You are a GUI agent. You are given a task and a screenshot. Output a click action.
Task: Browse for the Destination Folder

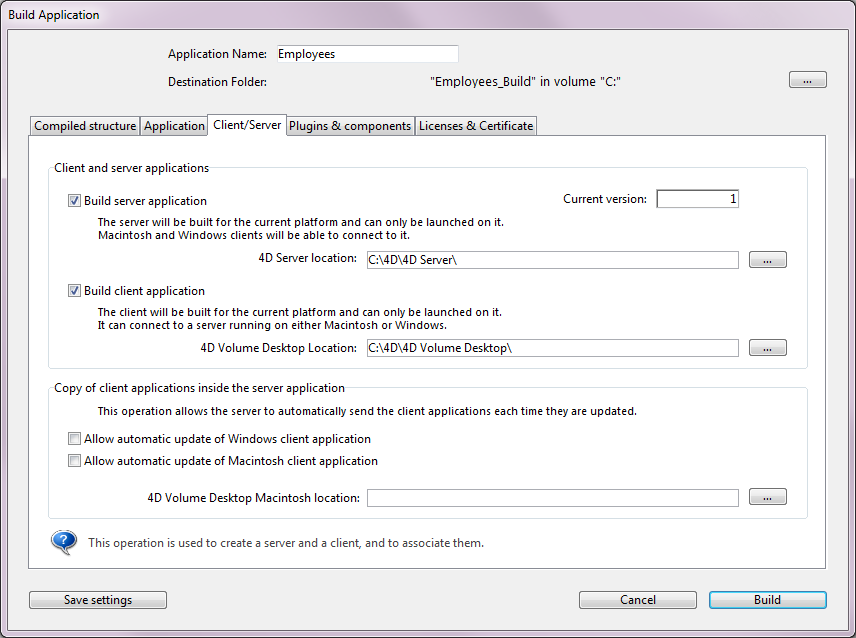[x=807, y=80]
